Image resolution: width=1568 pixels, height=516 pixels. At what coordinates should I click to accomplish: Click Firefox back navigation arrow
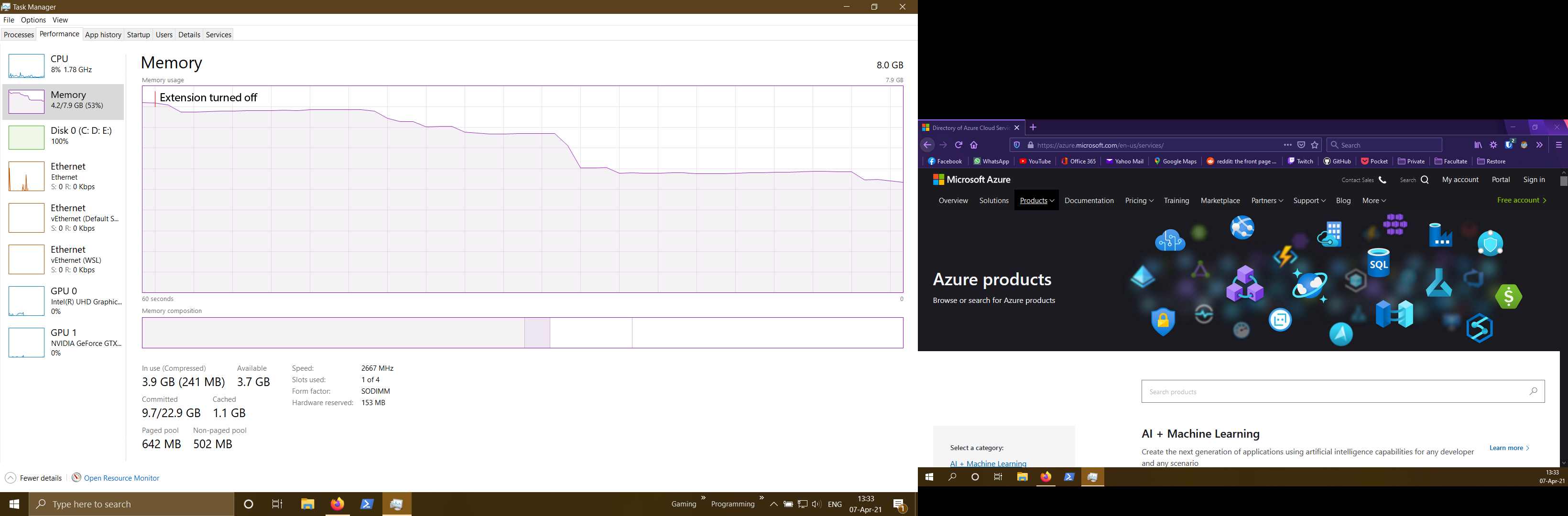[927, 145]
